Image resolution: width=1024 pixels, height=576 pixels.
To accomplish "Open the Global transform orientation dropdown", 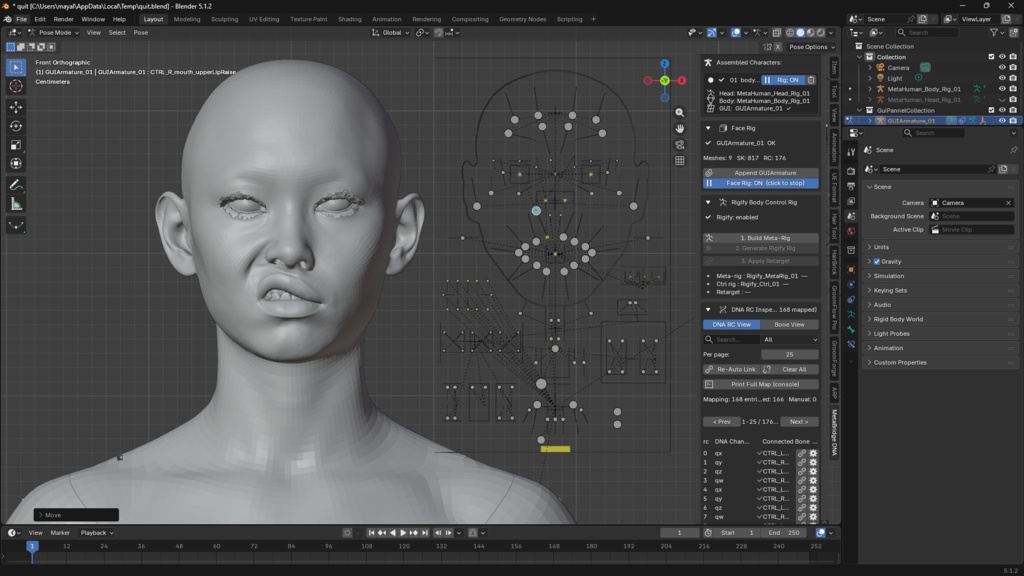I will coord(391,33).
